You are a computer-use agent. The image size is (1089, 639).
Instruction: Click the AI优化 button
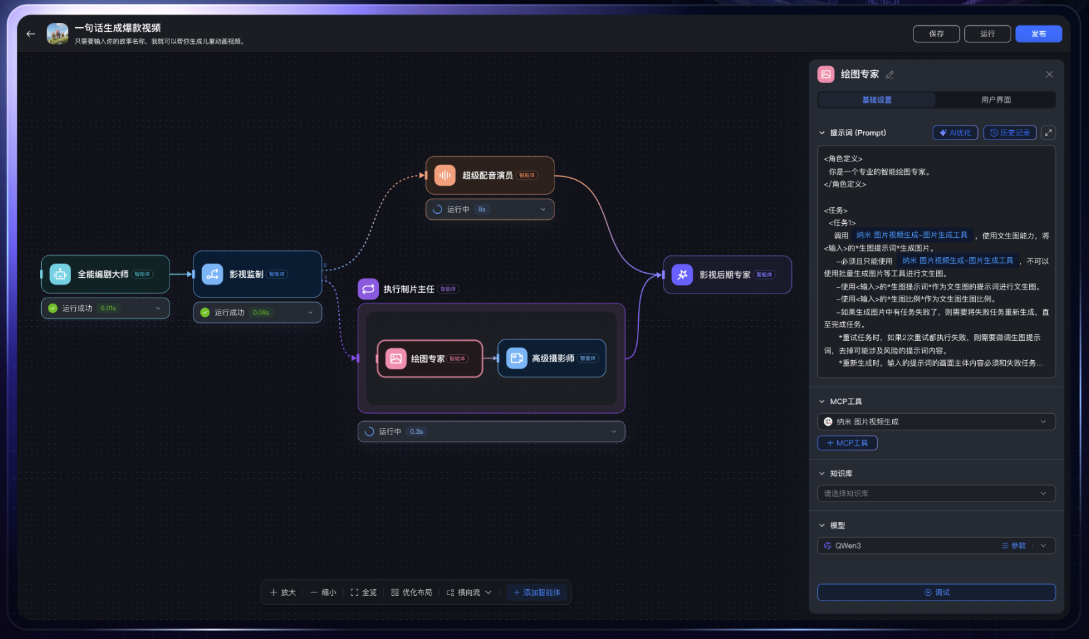(955, 132)
